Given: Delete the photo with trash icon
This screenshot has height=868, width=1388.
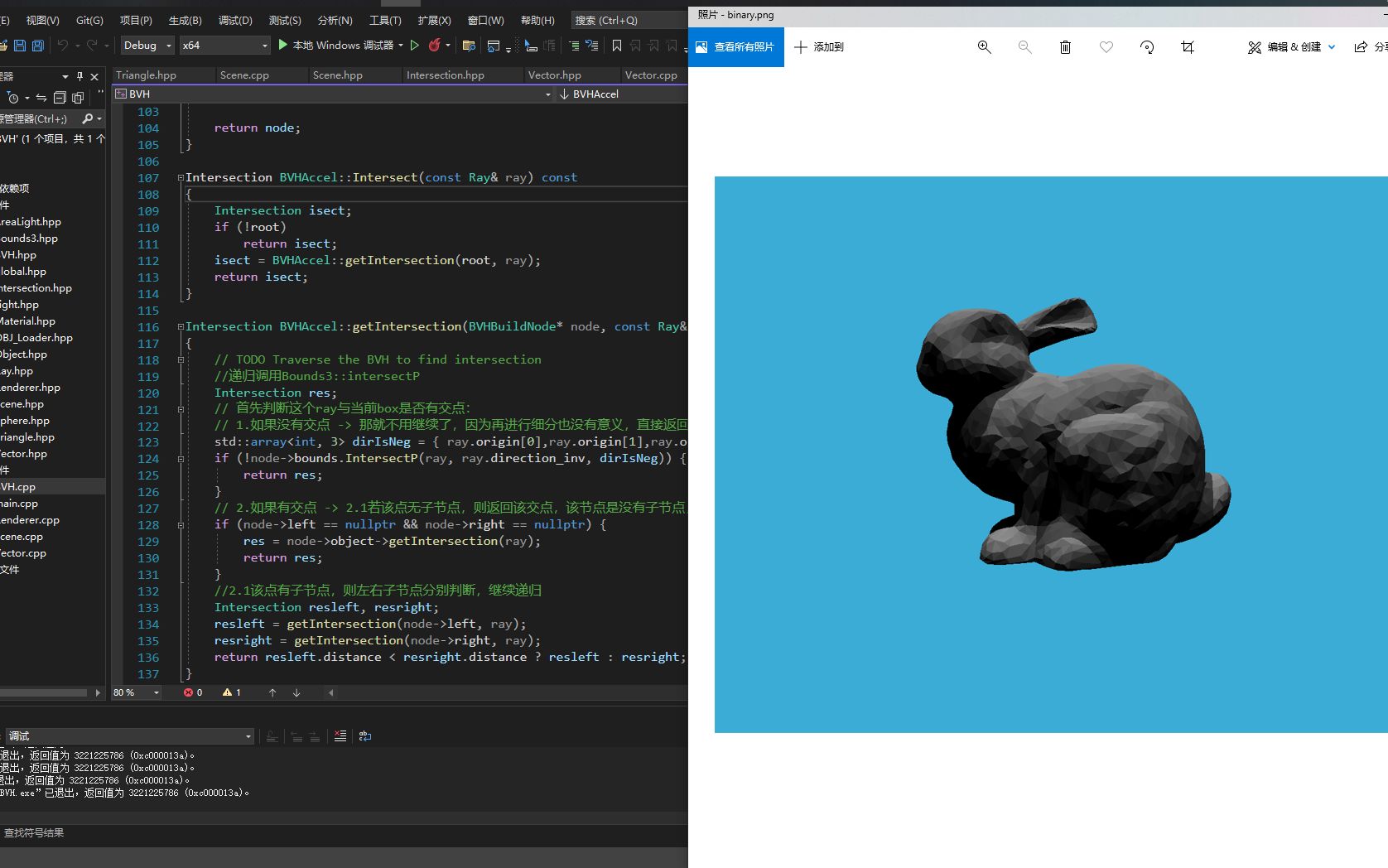Looking at the screenshot, I should [x=1065, y=47].
